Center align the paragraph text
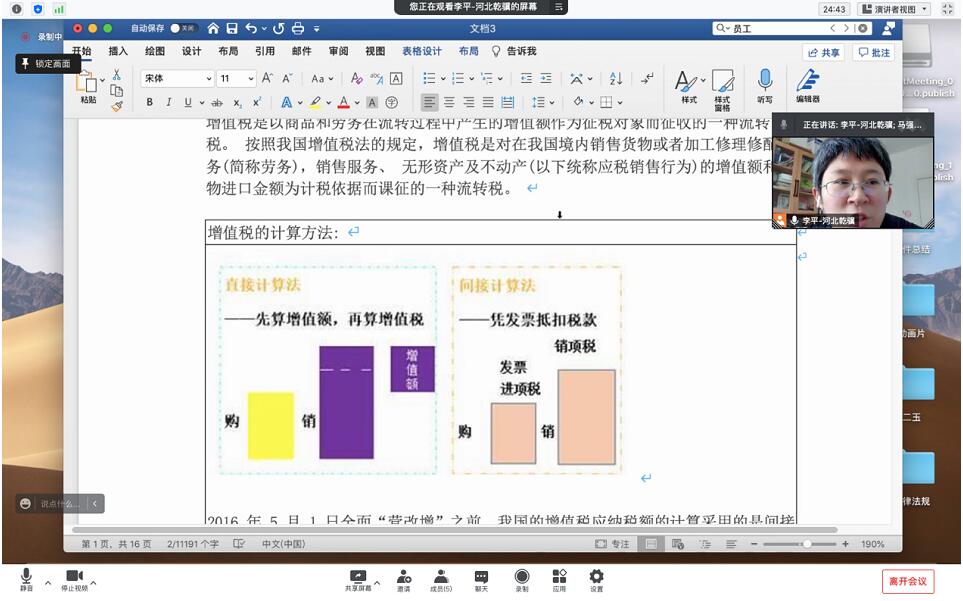The image size is (963, 601). point(450,102)
